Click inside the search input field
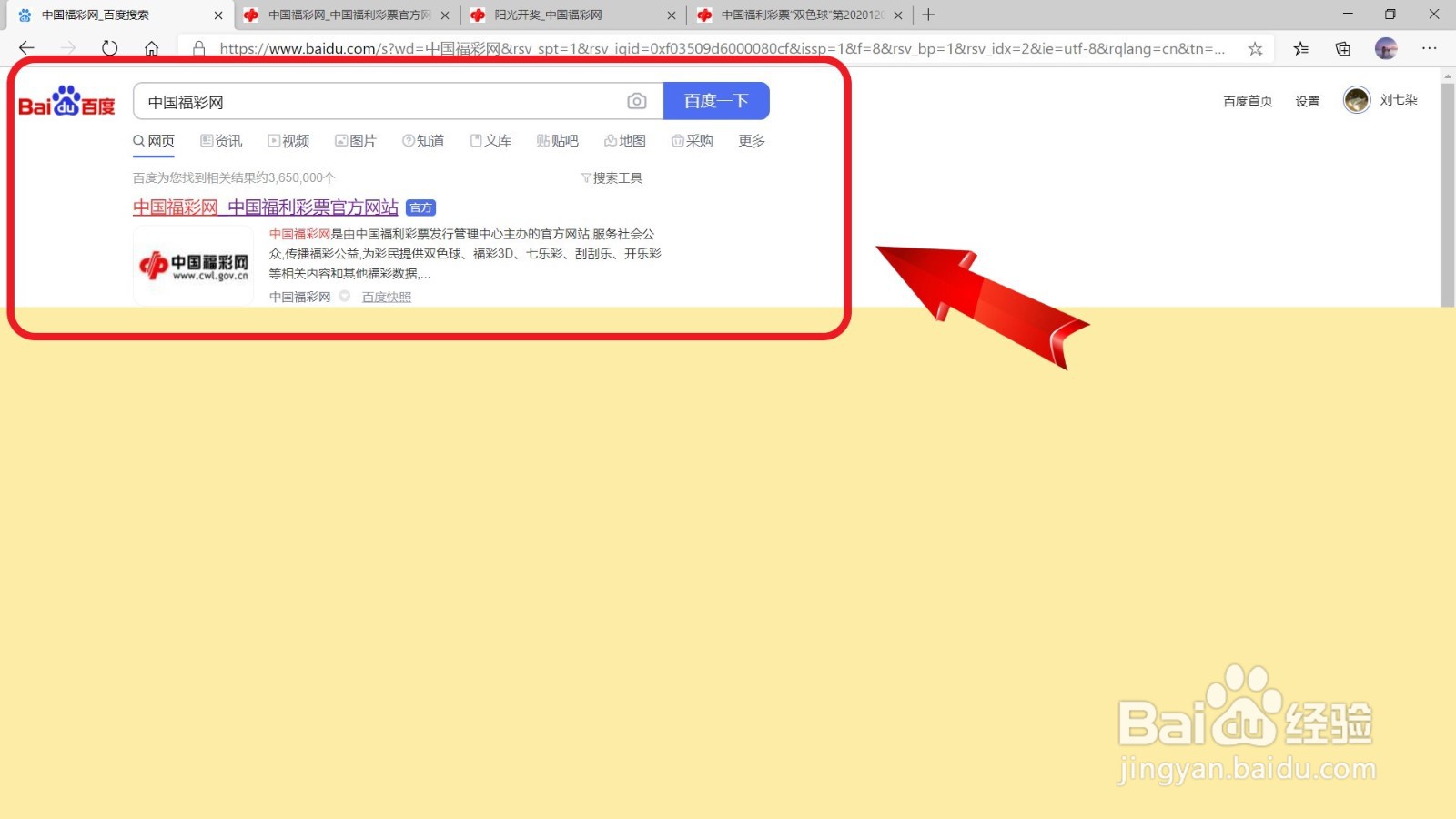1456x819 pixels. (382, 101)
